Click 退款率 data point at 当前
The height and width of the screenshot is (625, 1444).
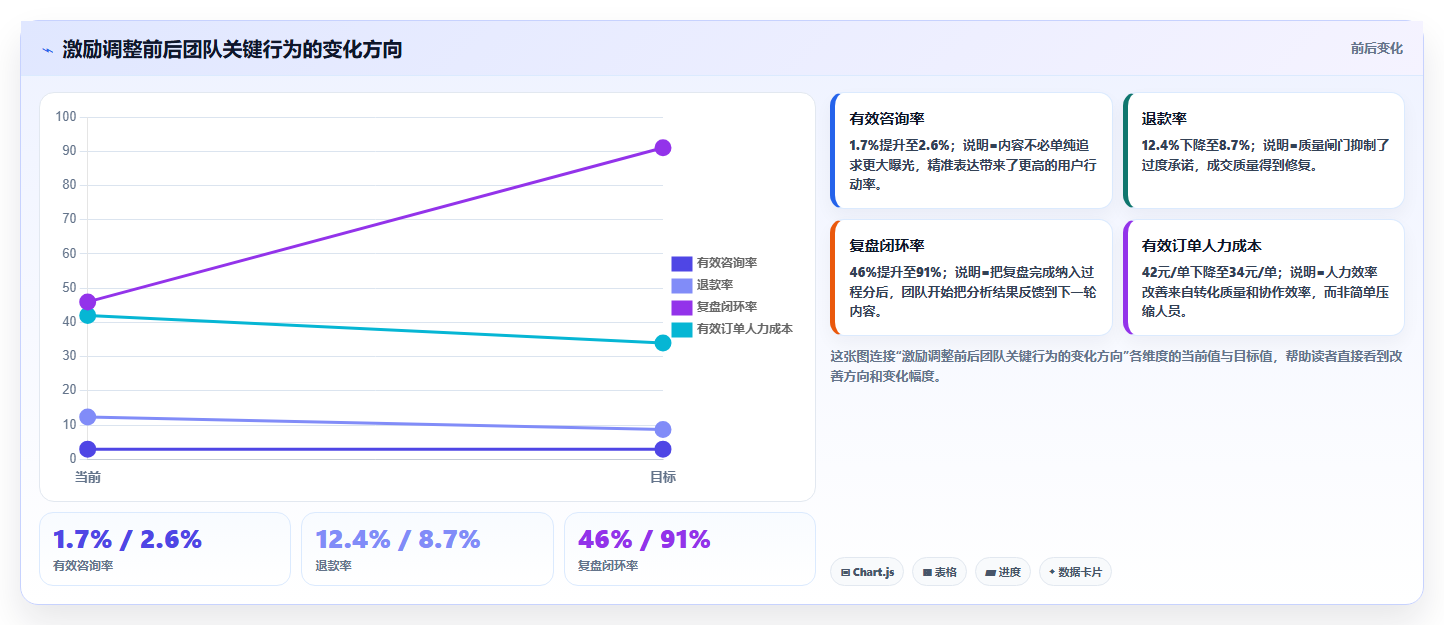coord(88,417)
